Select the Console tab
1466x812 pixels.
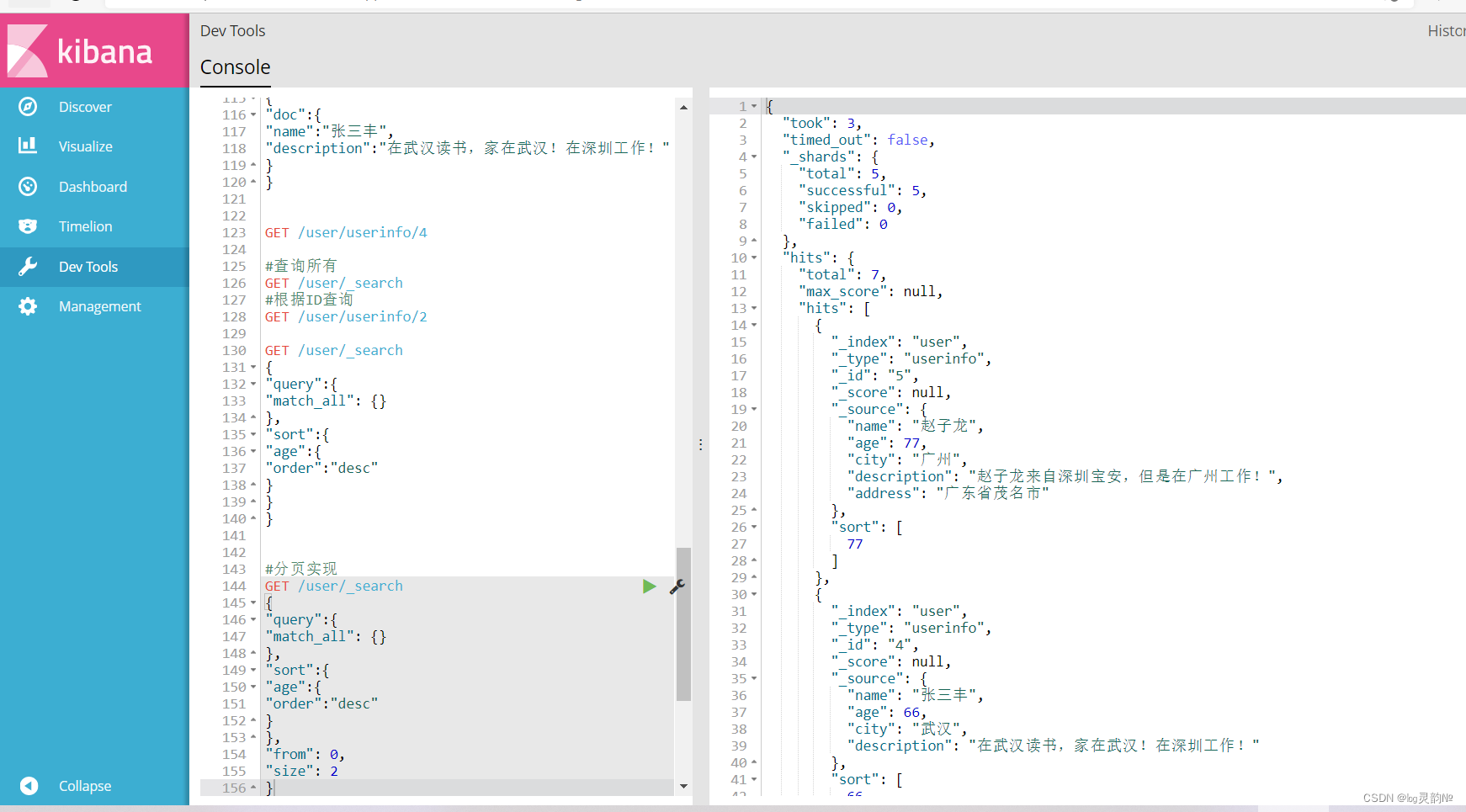coord(236,67)
